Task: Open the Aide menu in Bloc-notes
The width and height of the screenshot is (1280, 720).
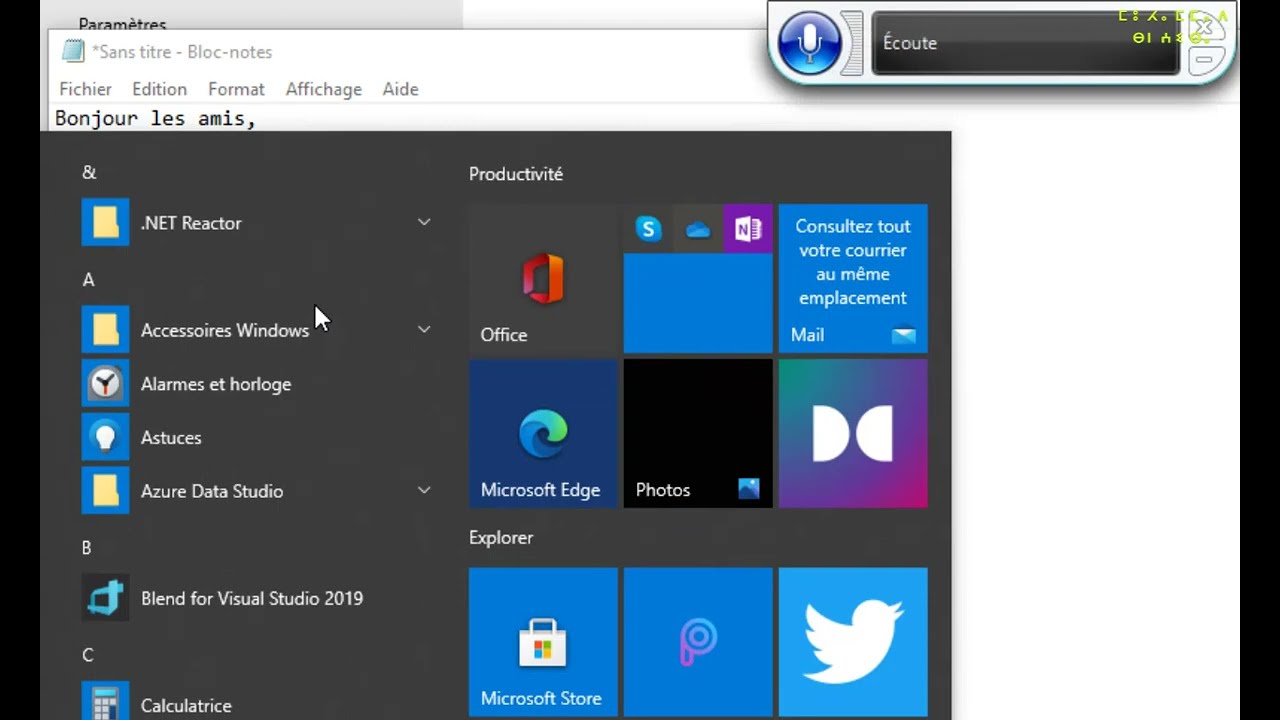Action: coord(400,89)
